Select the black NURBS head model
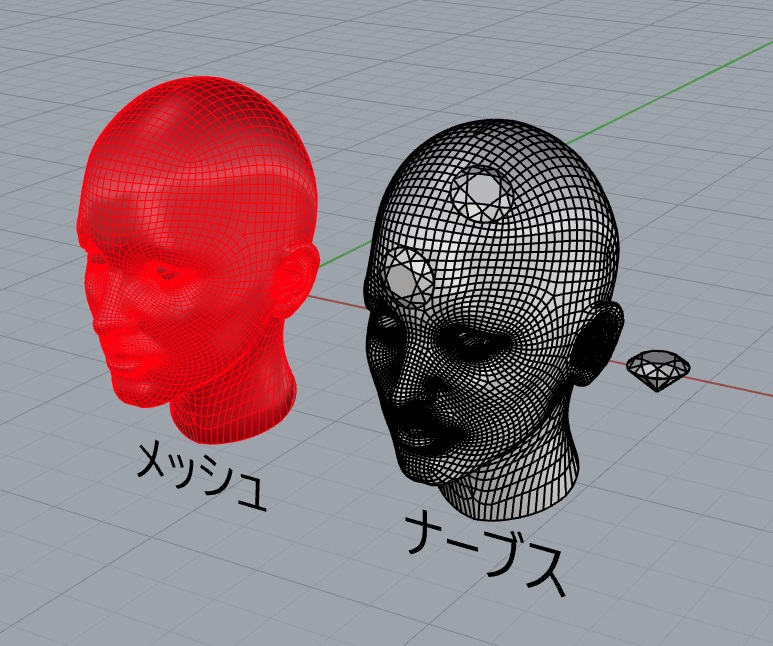The width and height of the screenshot is (773, 646). (x=493, y=321)
